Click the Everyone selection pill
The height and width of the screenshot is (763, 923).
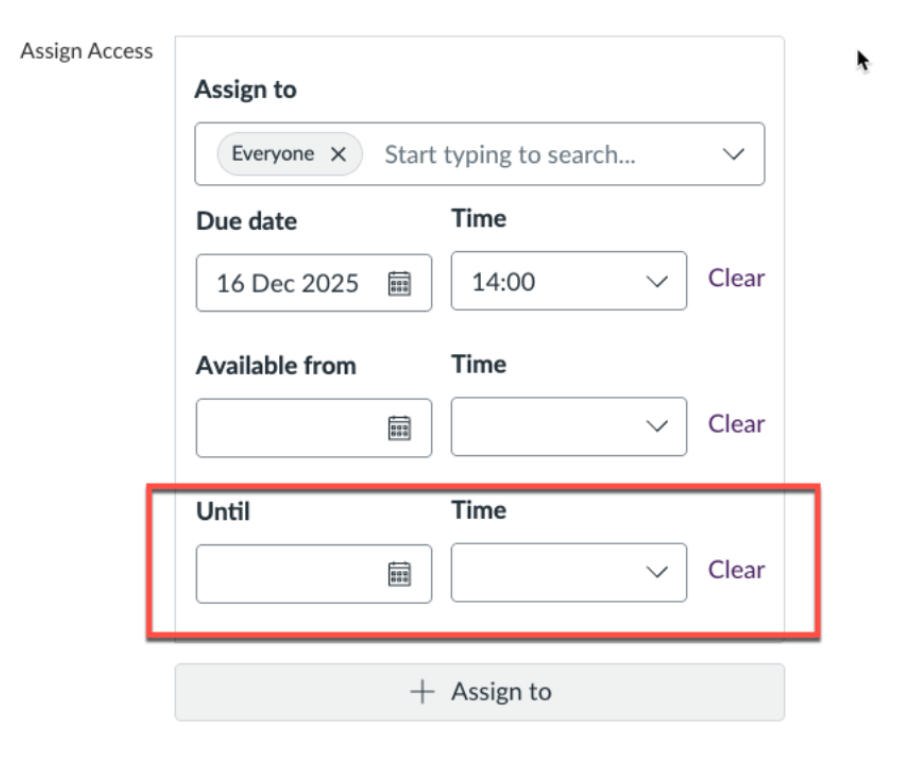pyautogui.click(x=280, y=154)
